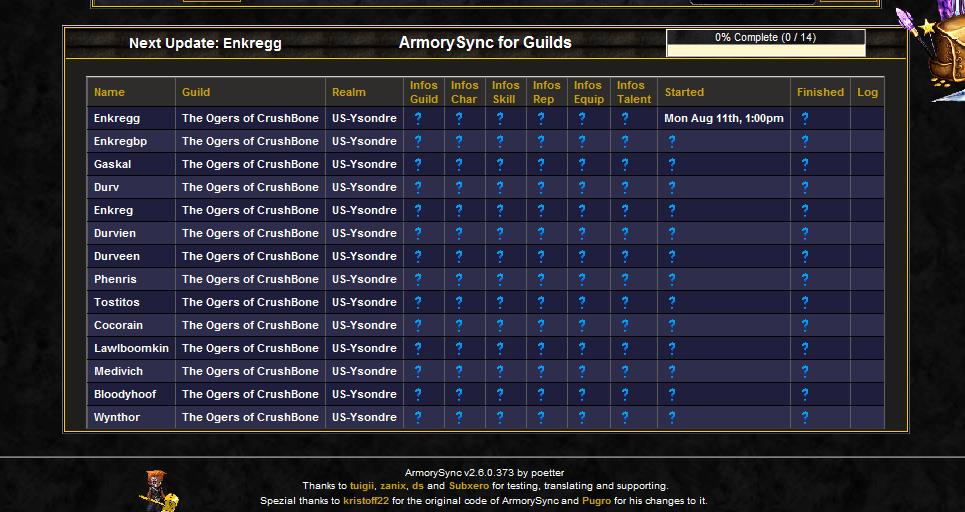Click the zanix credit link

[393, 486]
